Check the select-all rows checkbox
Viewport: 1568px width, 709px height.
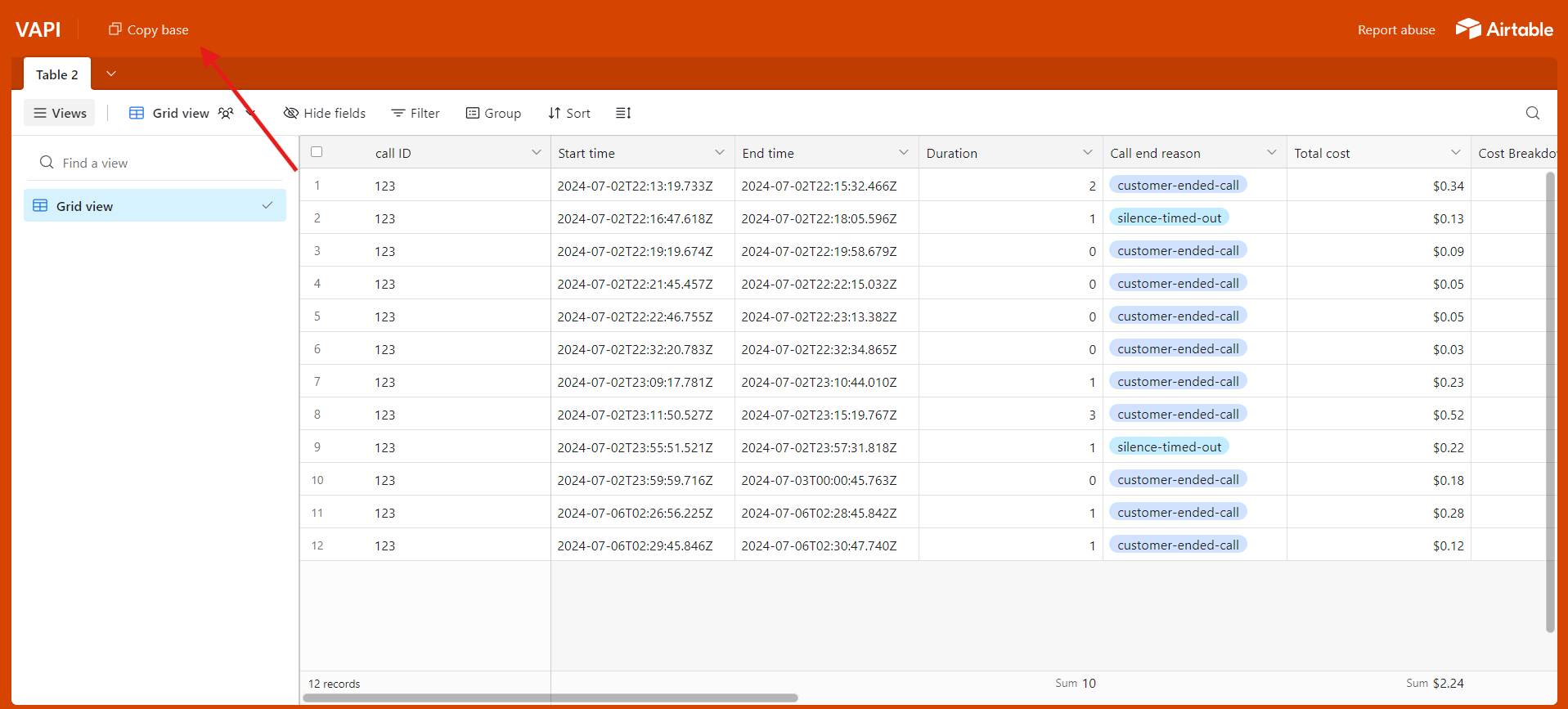317,152
